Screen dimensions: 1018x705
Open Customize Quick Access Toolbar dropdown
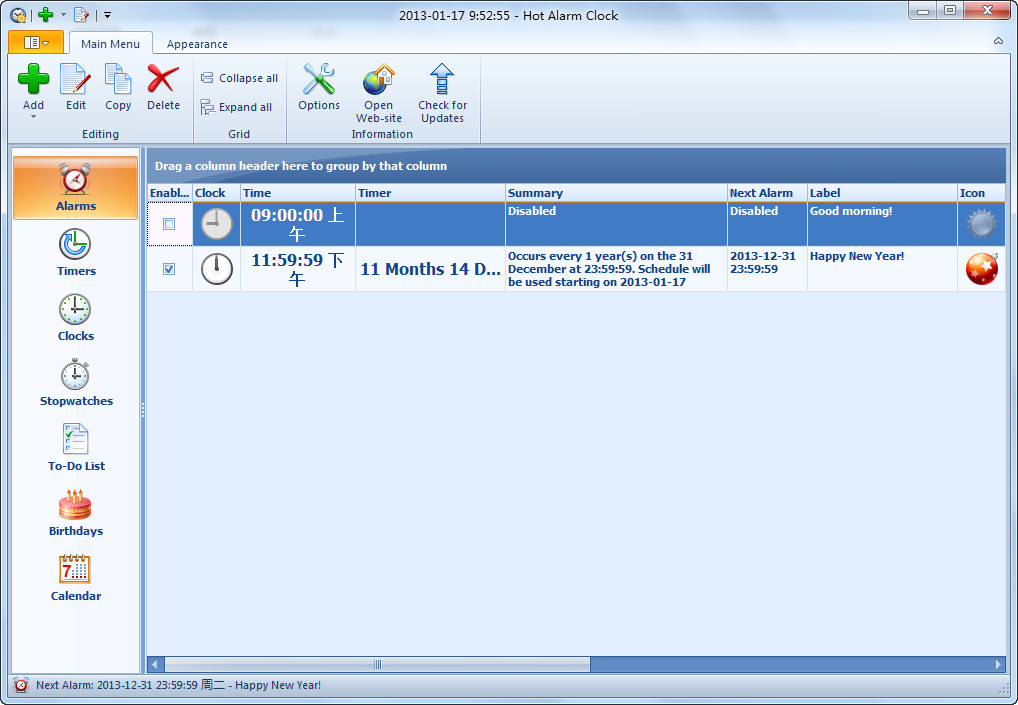coord(107,14)
